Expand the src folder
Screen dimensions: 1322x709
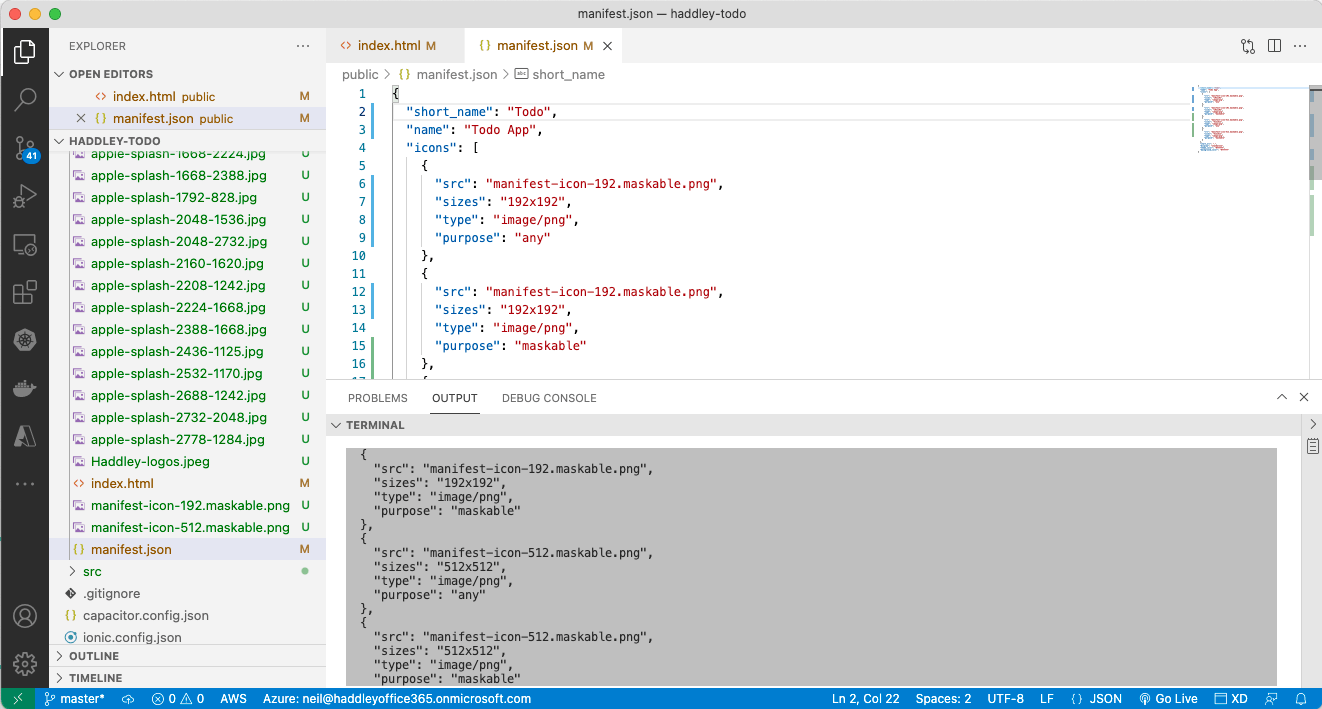(x=91, y=572)
